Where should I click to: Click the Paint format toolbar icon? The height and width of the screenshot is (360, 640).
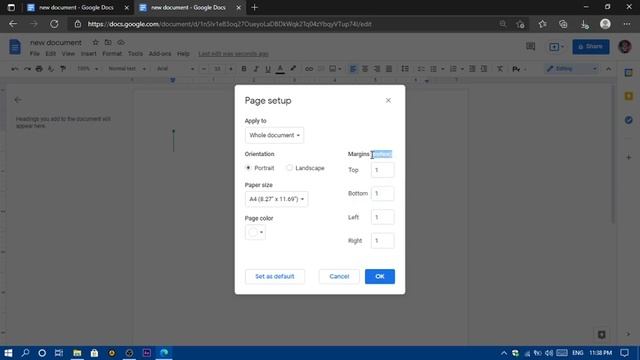[x=63, y=69]
